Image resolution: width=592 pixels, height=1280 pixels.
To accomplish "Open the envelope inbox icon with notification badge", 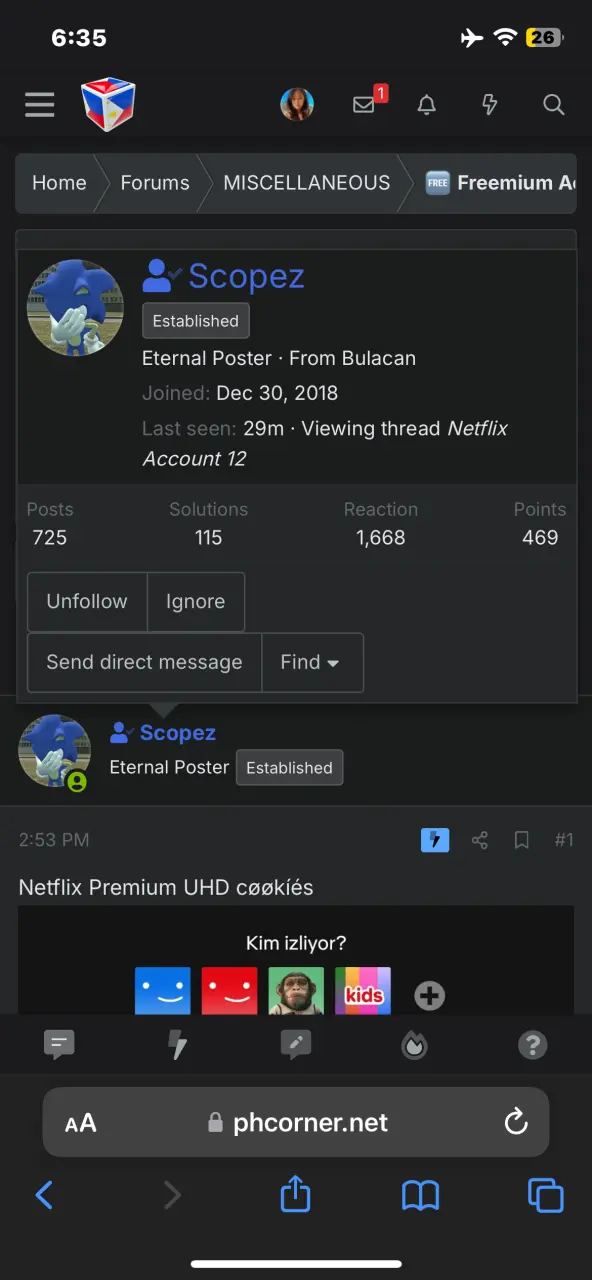I will point(366,103).
